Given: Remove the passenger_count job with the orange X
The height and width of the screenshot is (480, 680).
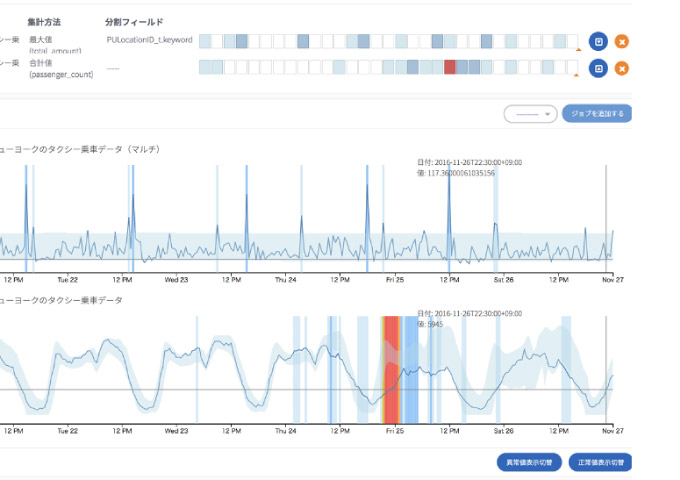Looking at the screenshot, I should point(622,69).
